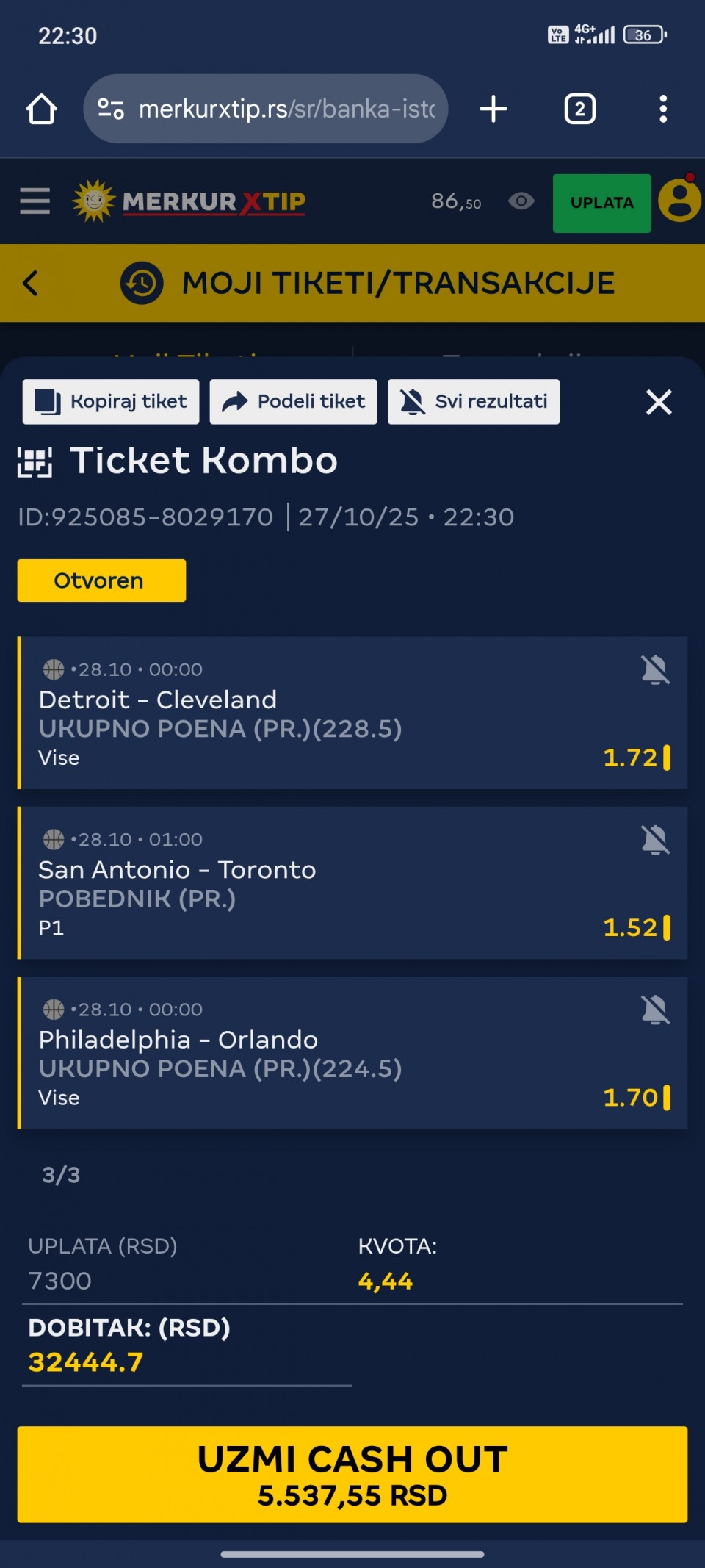705x1568 pixels.
Task: Open the hamburger menu
Action: [35, 201]
